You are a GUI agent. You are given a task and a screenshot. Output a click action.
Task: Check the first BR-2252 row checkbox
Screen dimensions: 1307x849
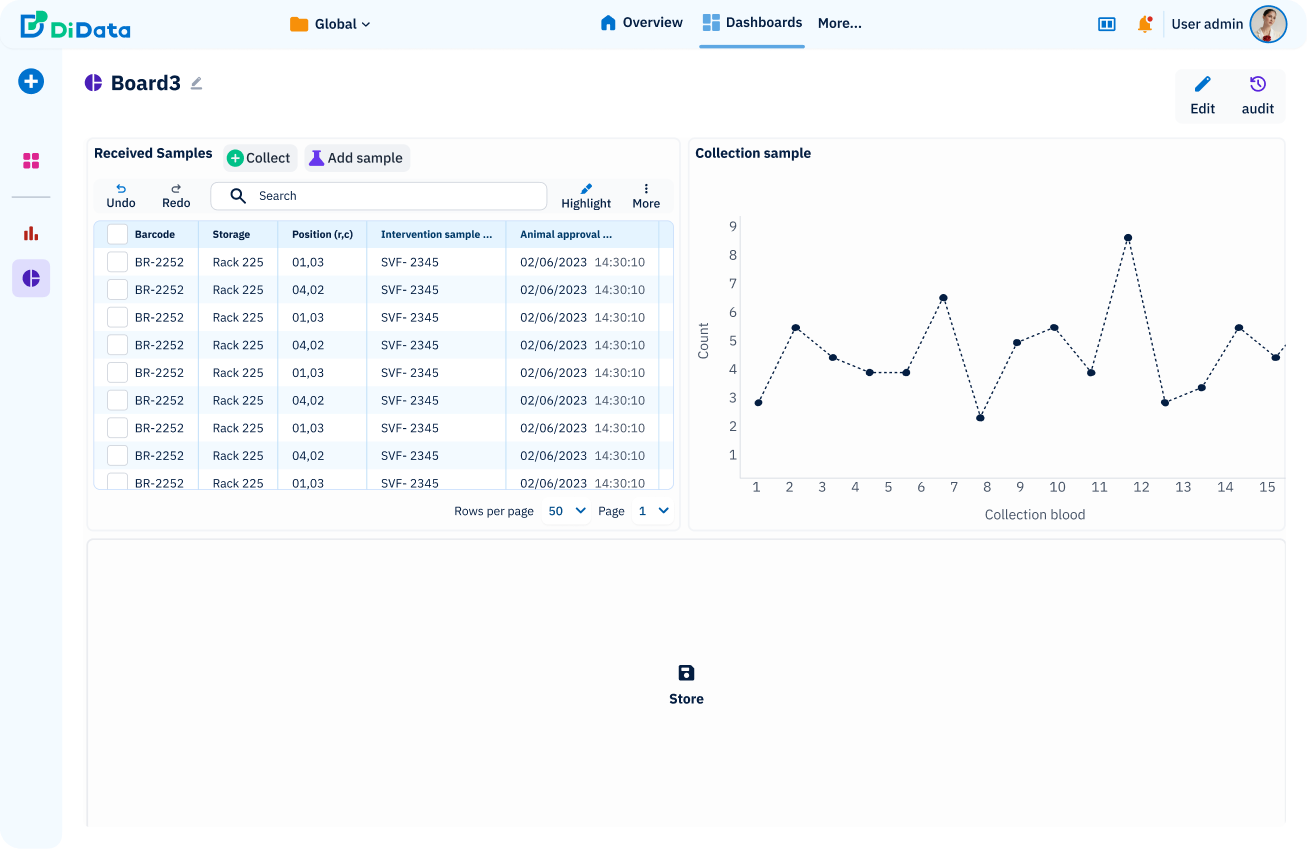pyautogui.click(x=117, y=262)
